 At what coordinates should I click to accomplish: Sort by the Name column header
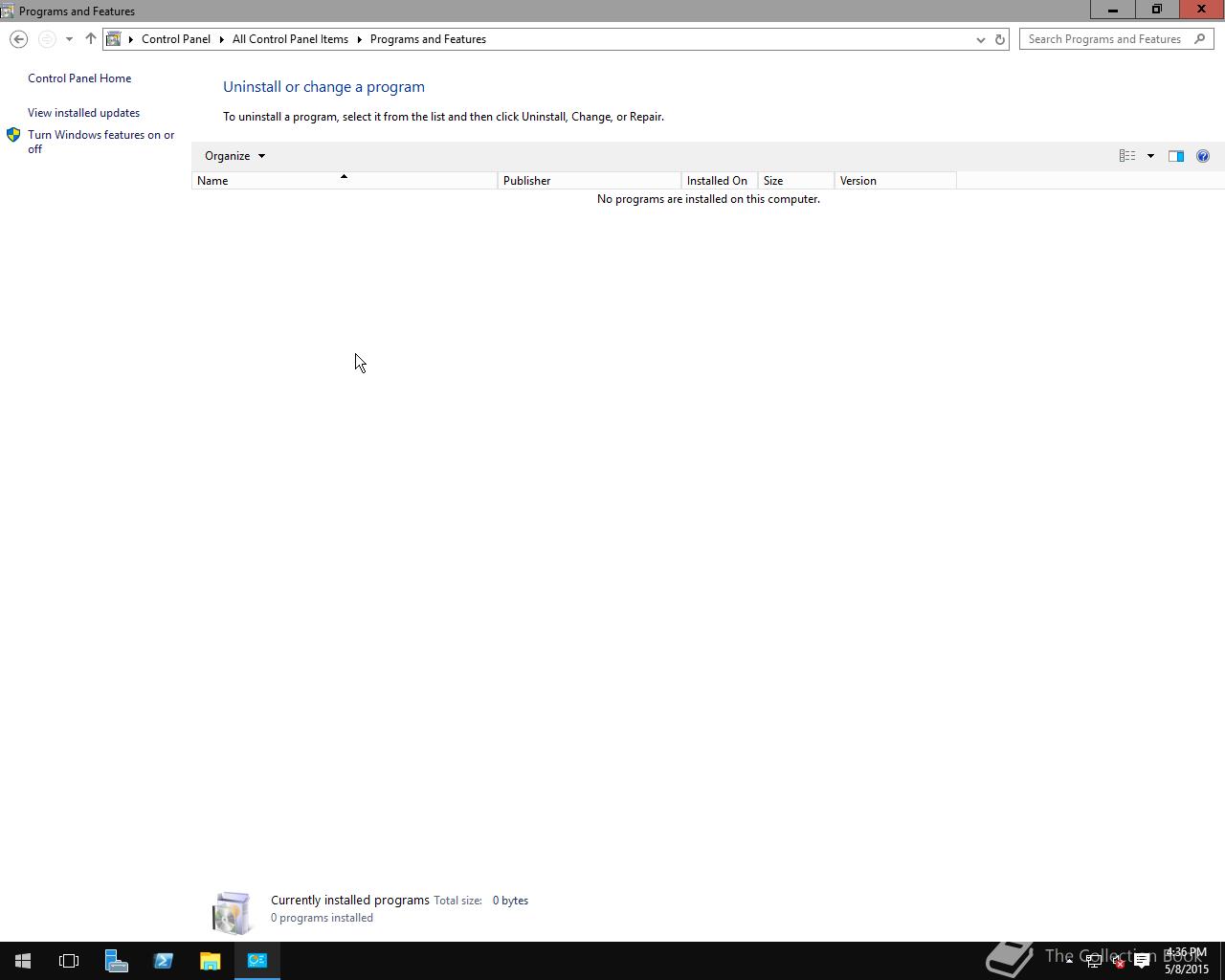pos(345,181)
